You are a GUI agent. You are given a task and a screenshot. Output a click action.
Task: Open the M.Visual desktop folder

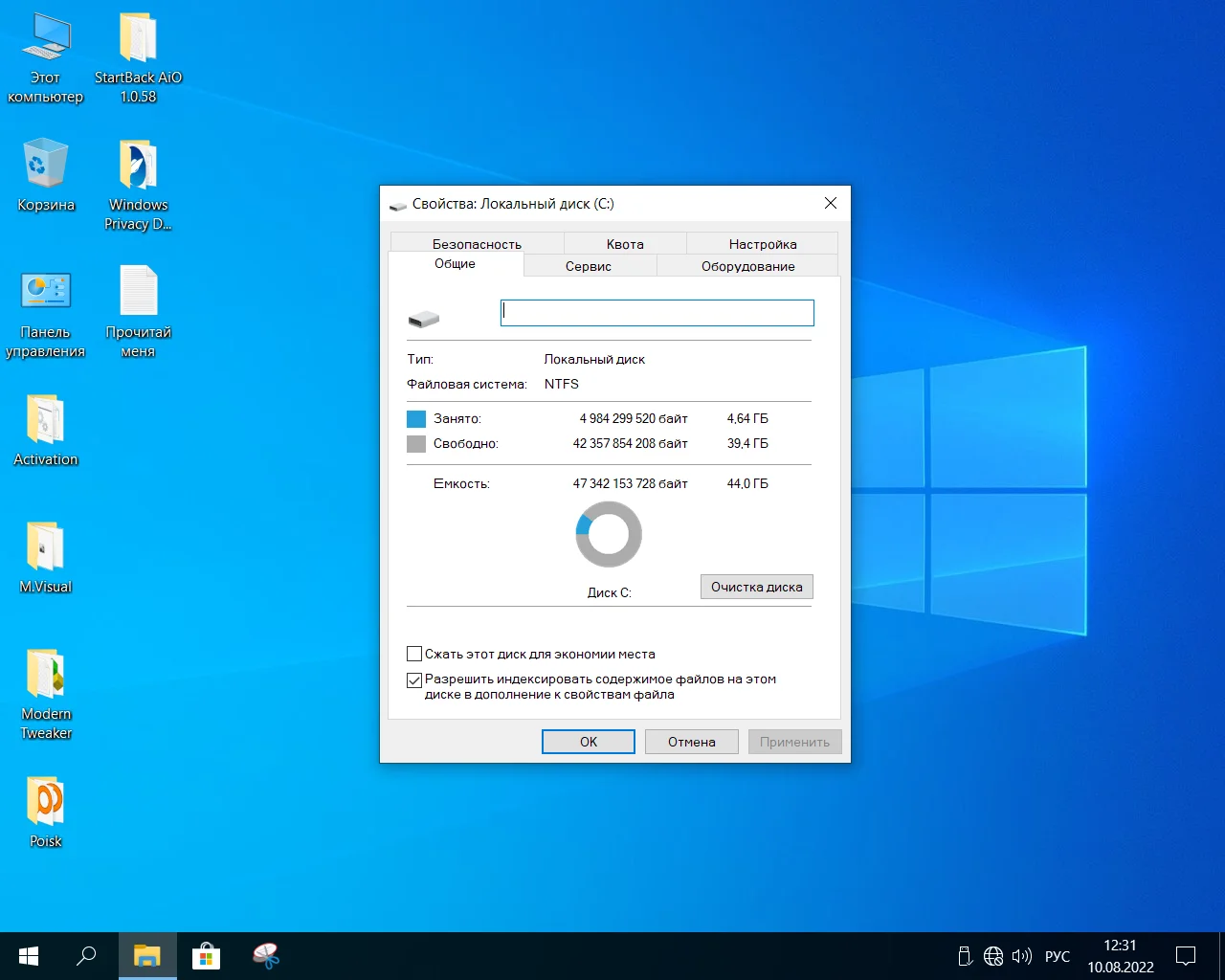tap(45, 547)
